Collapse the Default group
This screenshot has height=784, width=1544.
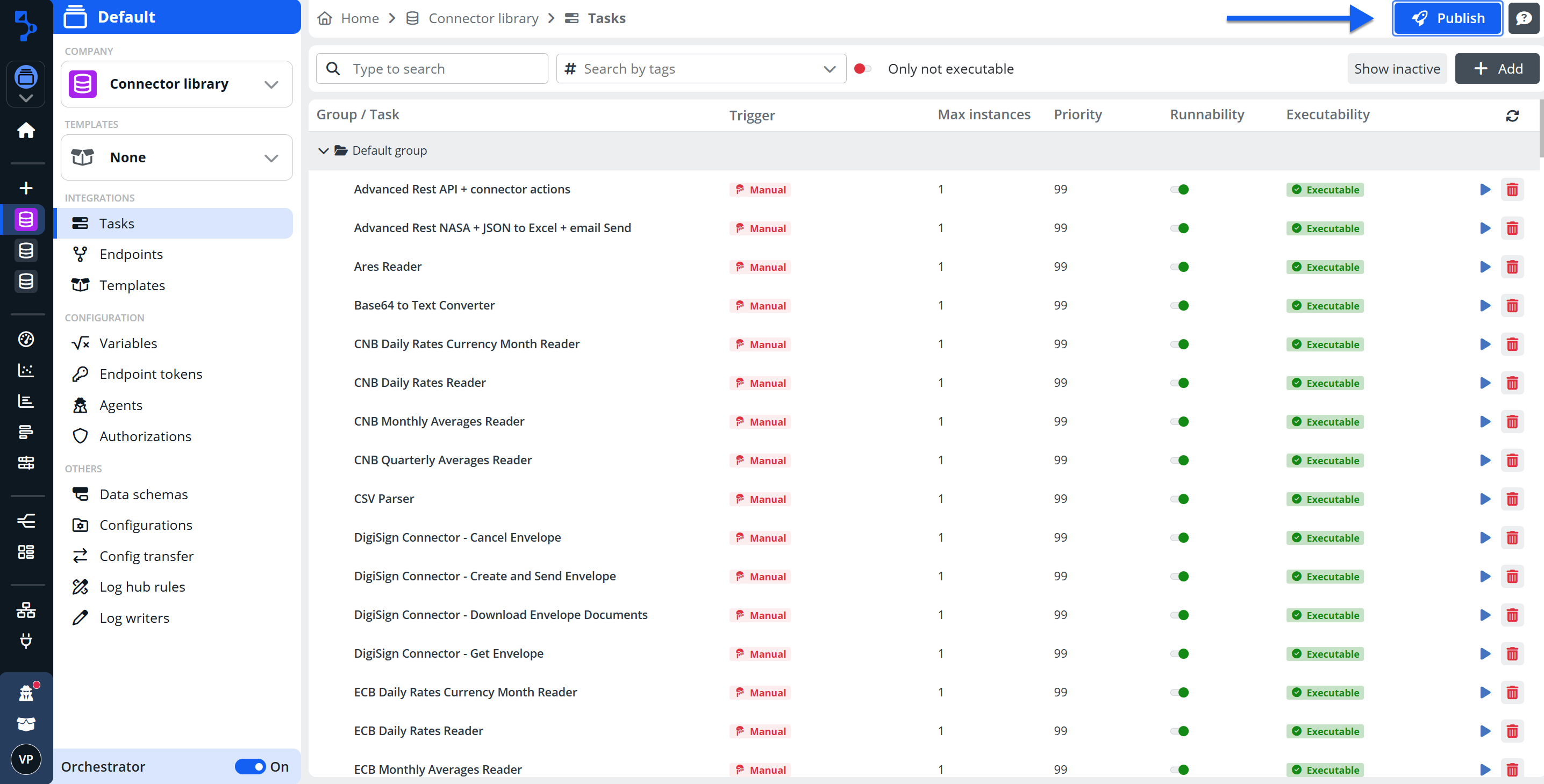pyautogui.click(x=323, y=151)
